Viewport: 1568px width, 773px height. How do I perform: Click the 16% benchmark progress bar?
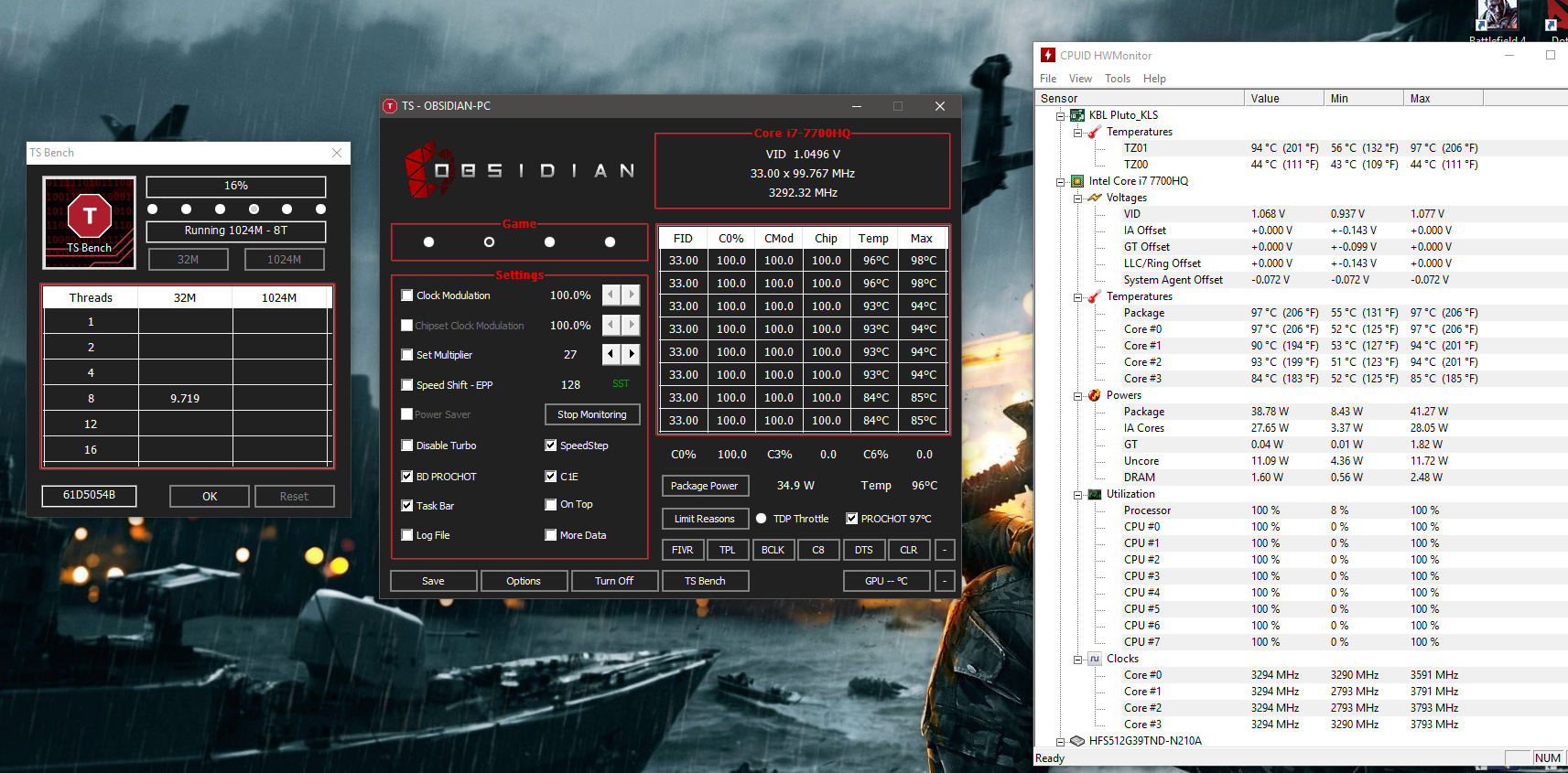click(236, 187)
